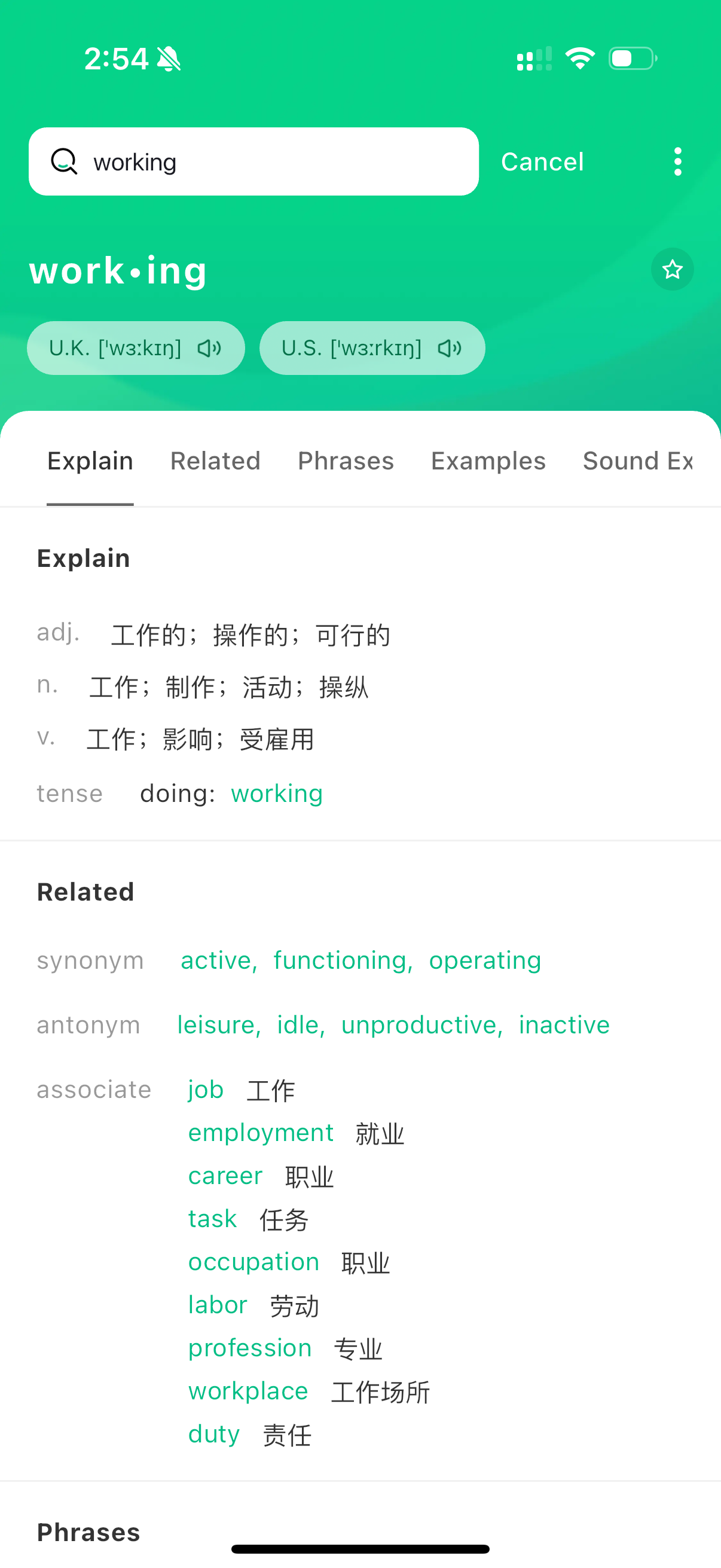Open the Examples tab

coord(488,461)
